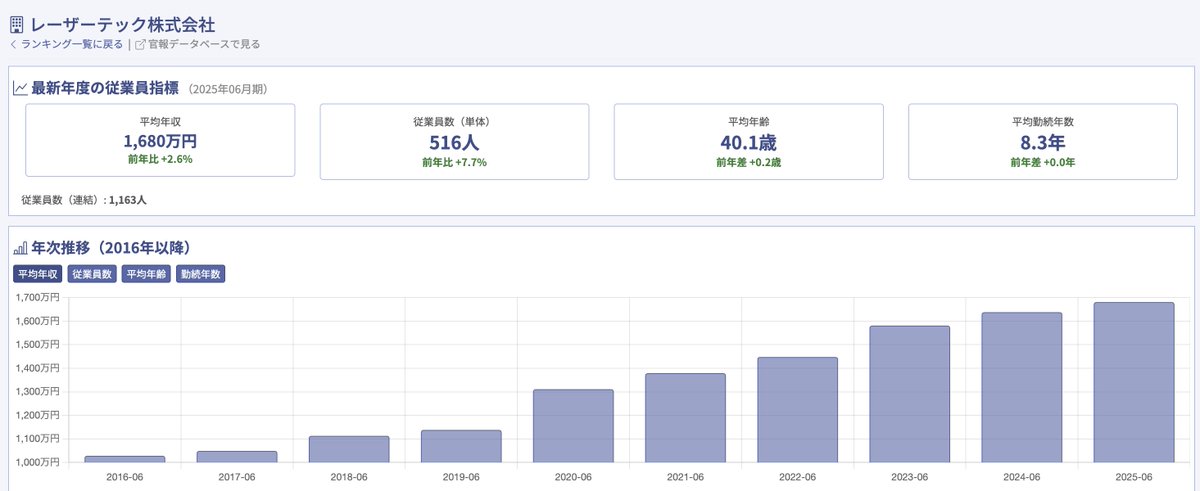Click the 1,000万円 y-axis label
1200x491 pixels.
pos(38,462)
